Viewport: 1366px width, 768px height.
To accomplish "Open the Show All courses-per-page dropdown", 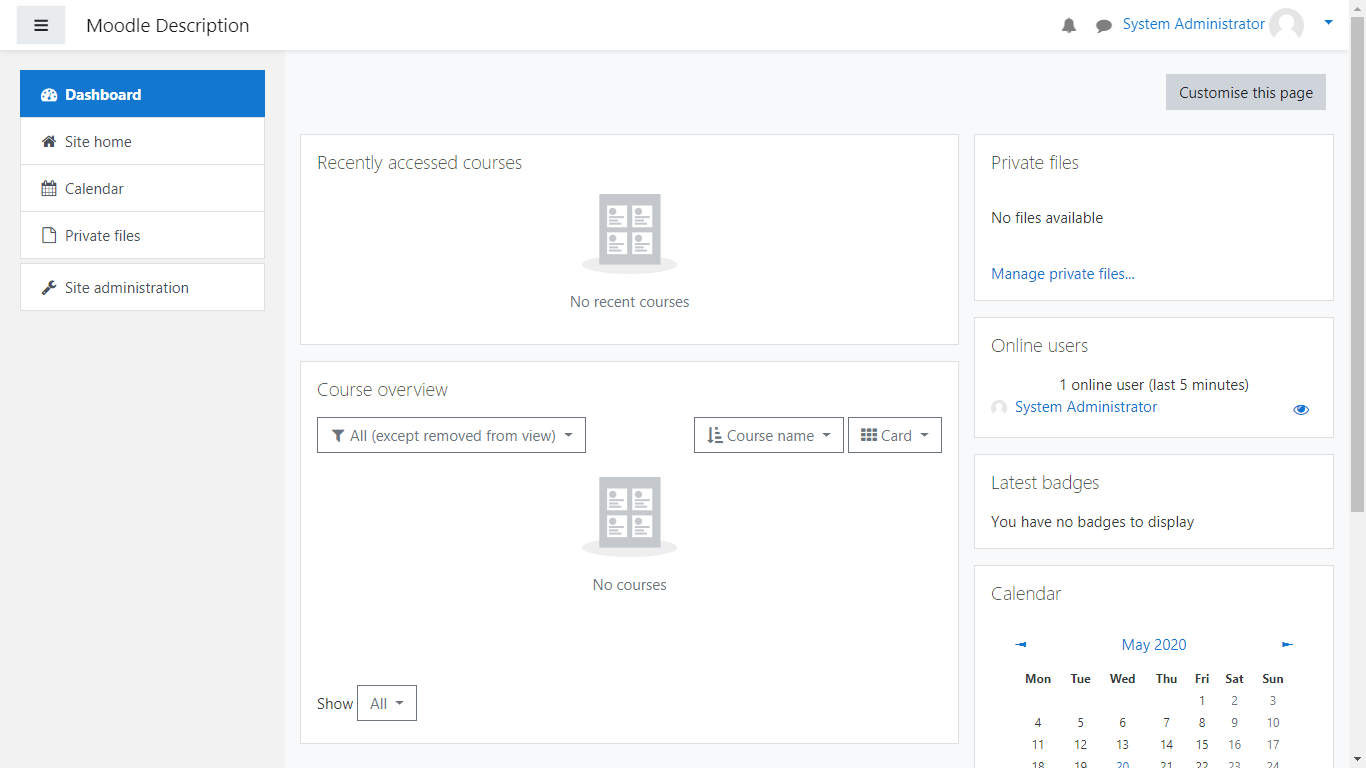I will click(386, 703).
